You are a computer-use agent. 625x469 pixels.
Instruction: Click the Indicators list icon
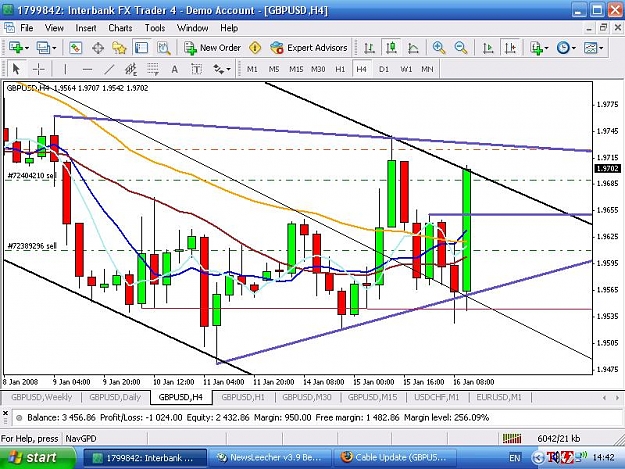(536, 48)
